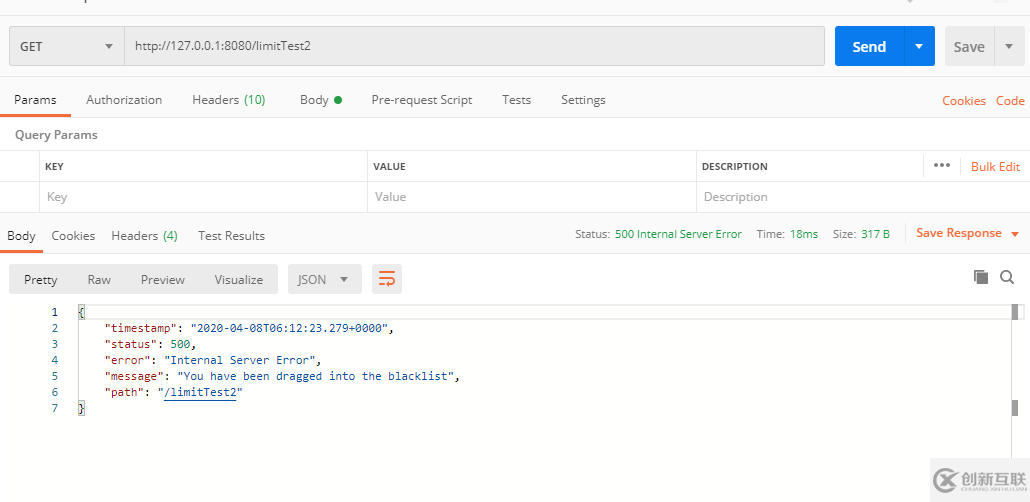Click the VALUE column header
Image resolution: width=1030 pixels, height=502 pixels.
click(x=390, y=166)
